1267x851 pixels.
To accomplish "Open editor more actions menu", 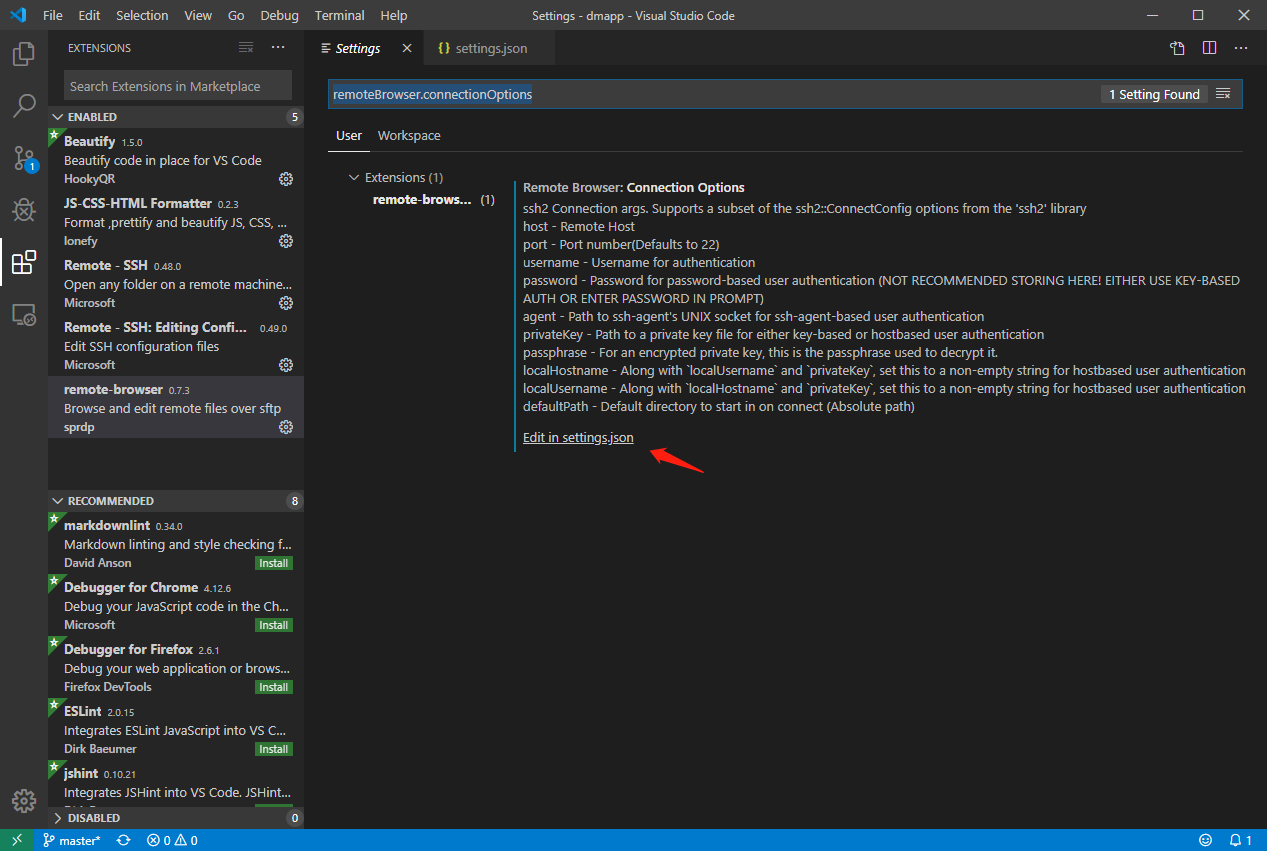I will pos(1241,48).
